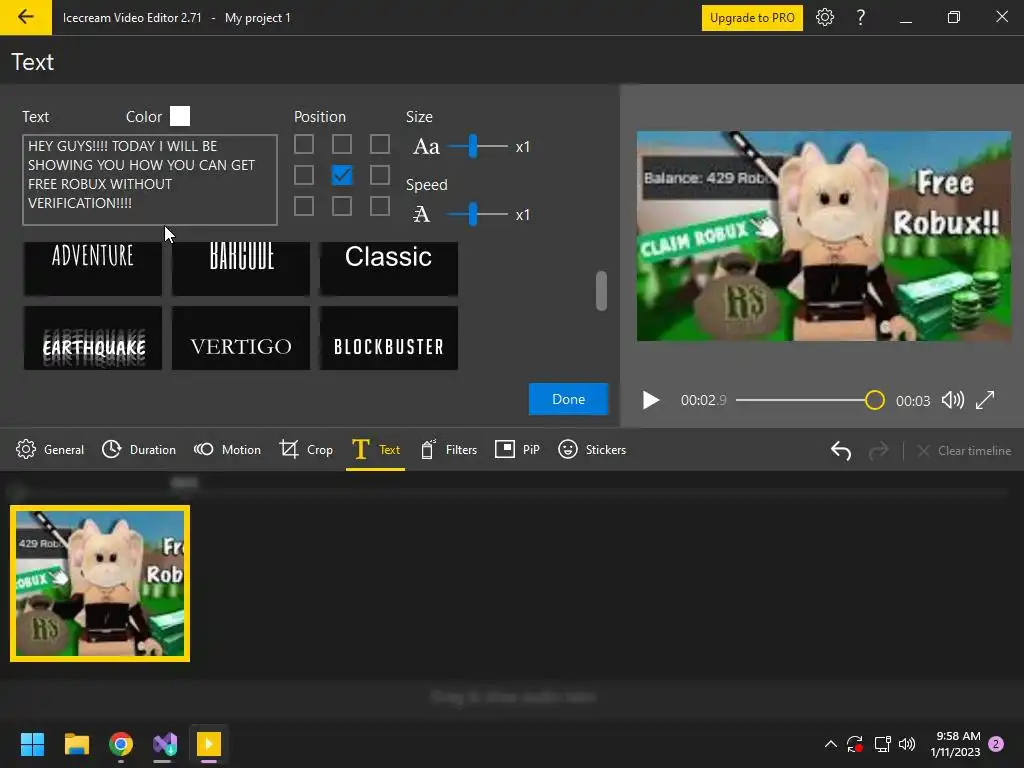Set text position to middle-right checkbox
Screen dimensions: 1024x768
379,175
